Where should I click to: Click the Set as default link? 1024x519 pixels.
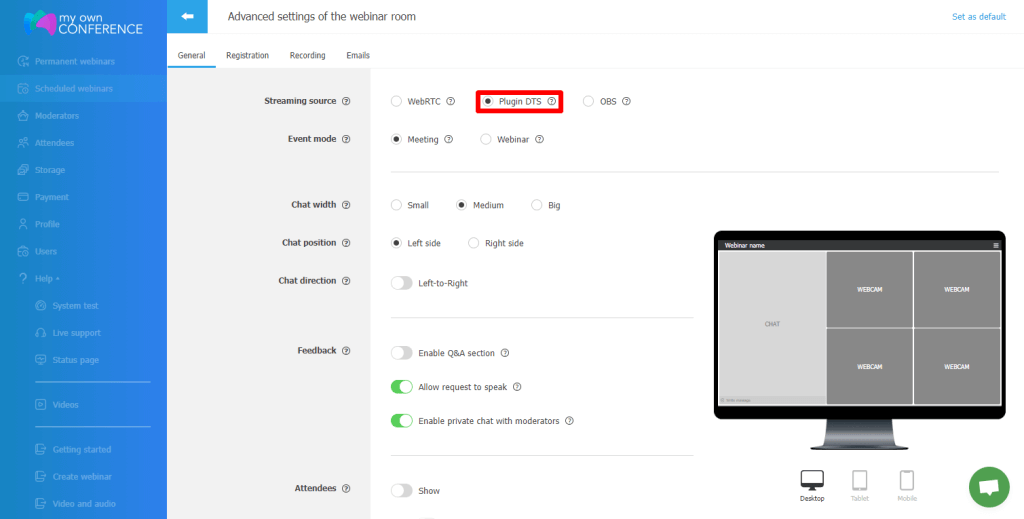978,17
